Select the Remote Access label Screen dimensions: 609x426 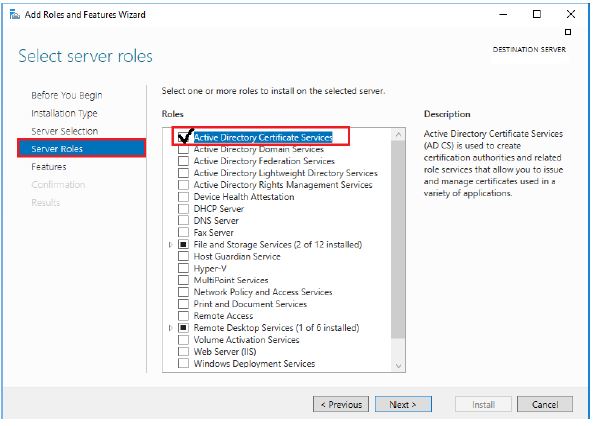tap(223, 316)
